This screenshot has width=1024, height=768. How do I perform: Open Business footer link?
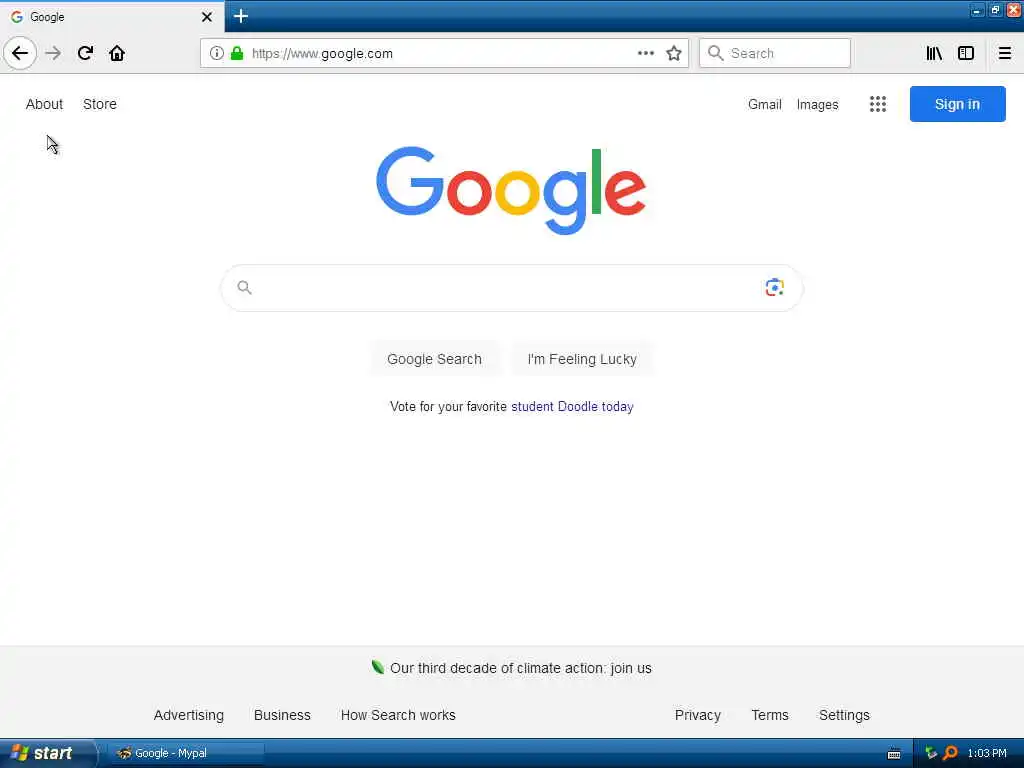coord(282,715)
